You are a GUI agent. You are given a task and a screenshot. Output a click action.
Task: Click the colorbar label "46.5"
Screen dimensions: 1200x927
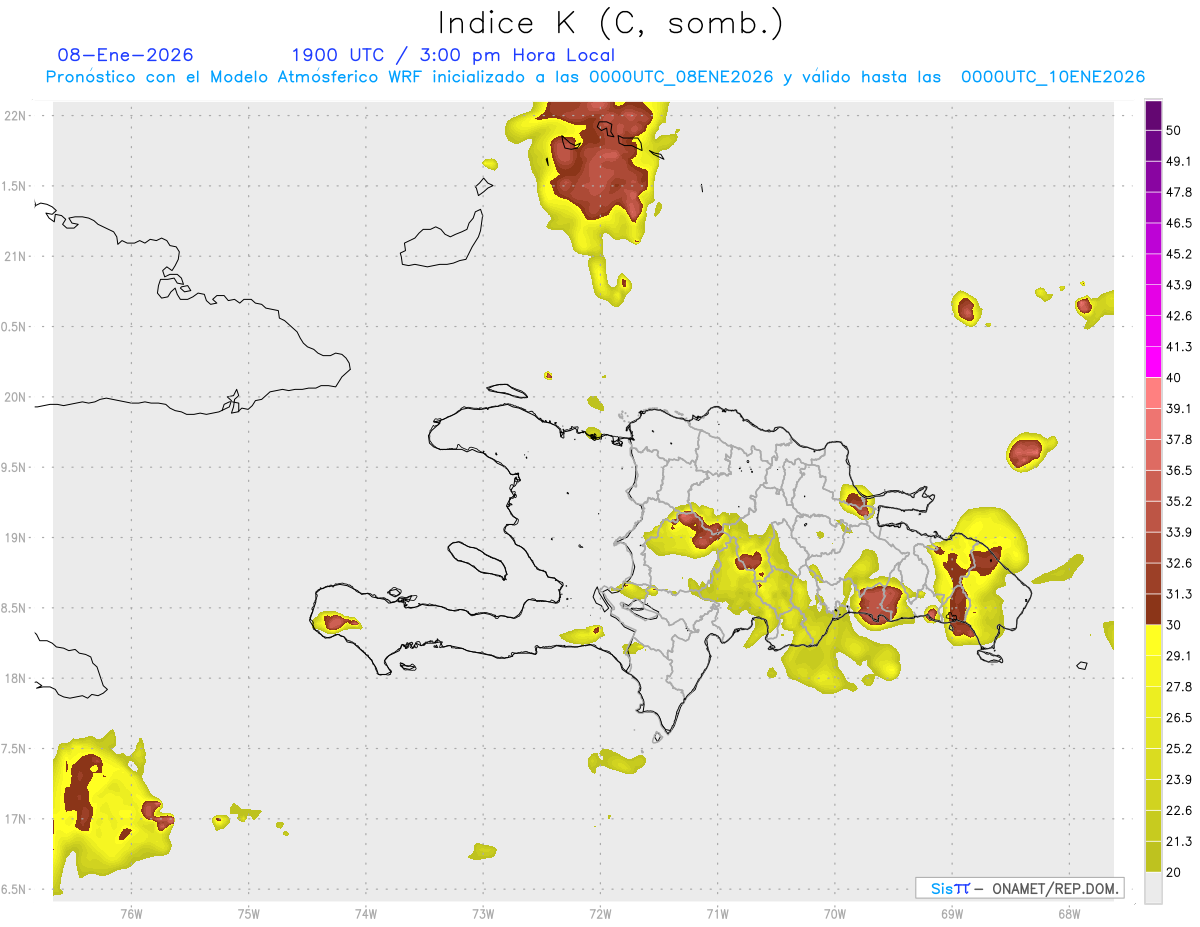[1179, 223]
